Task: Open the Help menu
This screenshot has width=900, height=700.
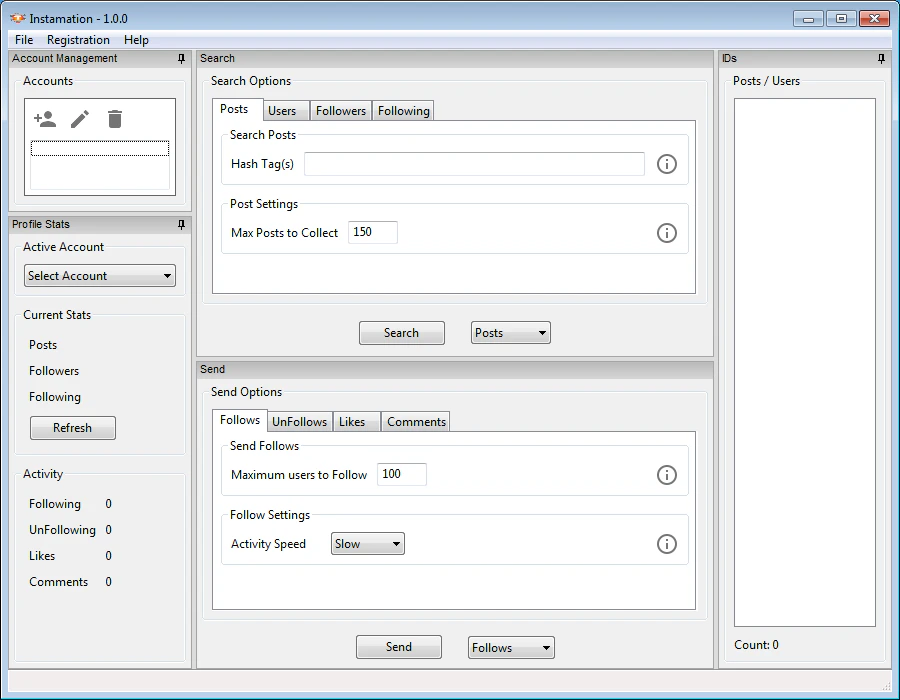Action: tap(136, 40)
